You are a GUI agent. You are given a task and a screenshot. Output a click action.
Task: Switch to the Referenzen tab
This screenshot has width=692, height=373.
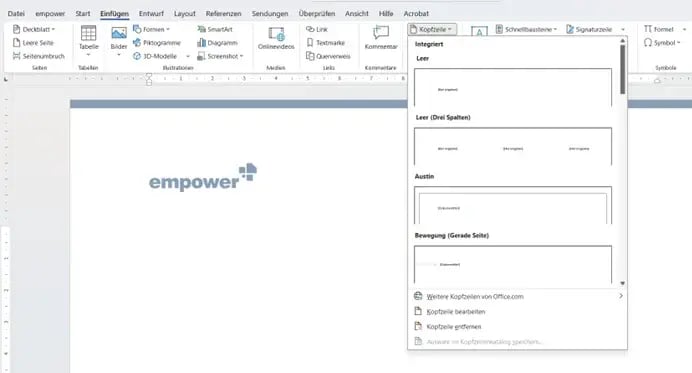[x=223, y=14]
